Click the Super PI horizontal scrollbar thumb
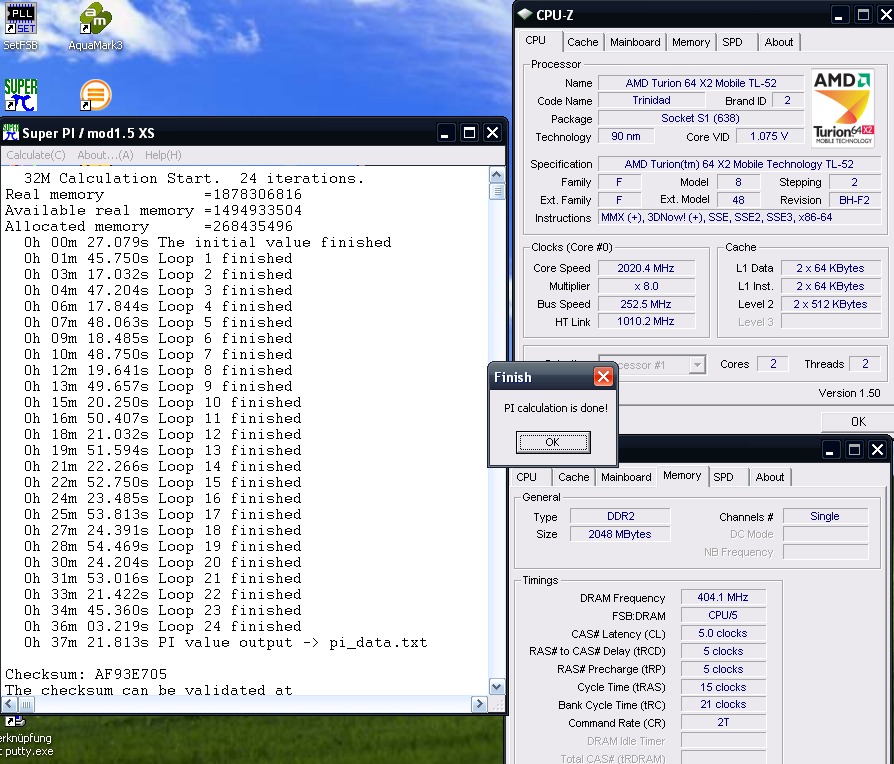 click(26, 704)
